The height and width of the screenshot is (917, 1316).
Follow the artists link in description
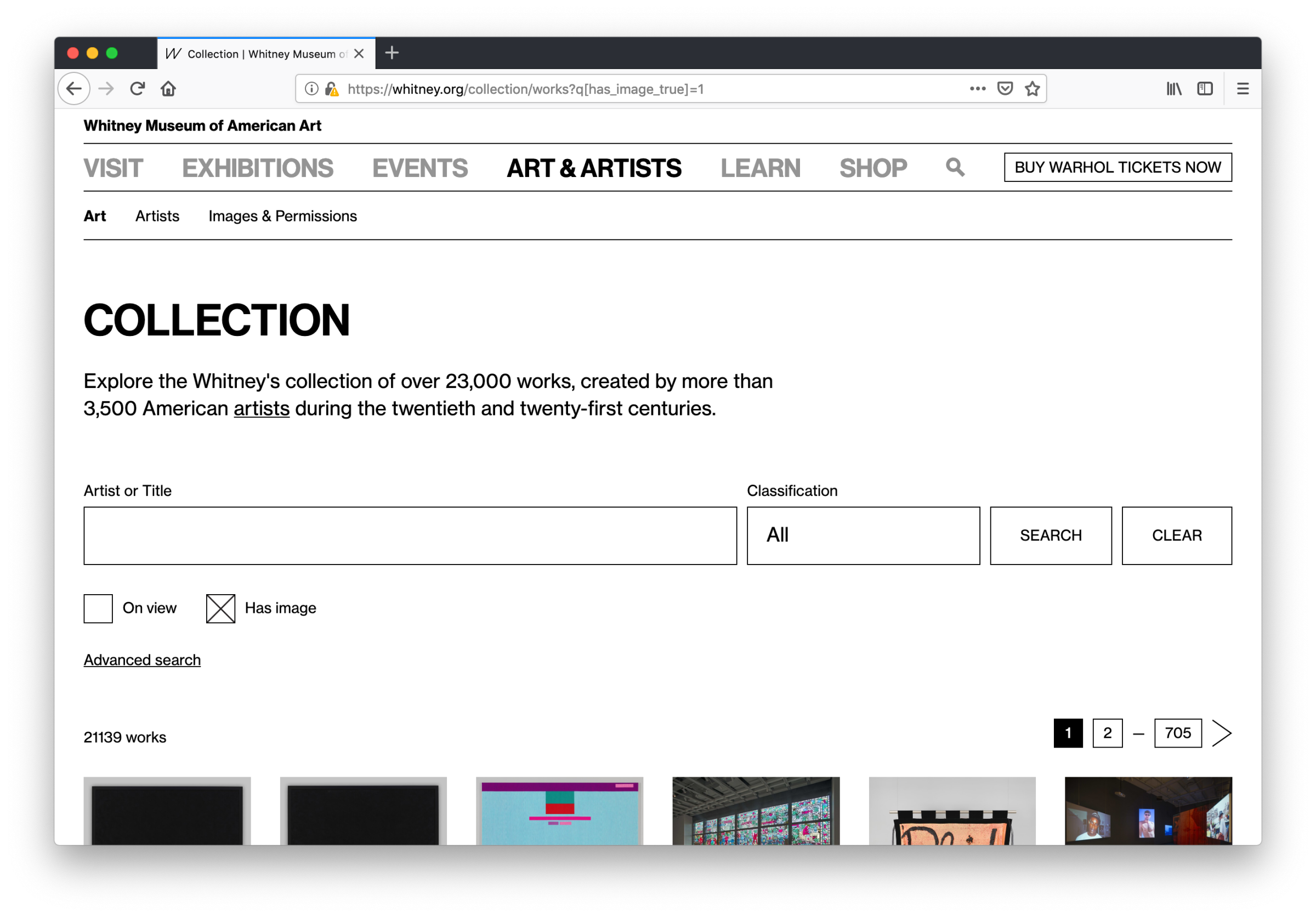click(262, 408)
